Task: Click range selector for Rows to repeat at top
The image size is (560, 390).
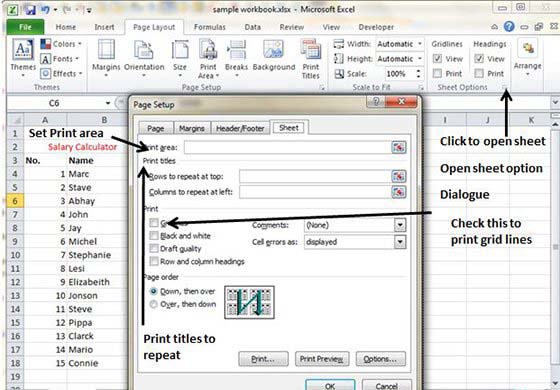Action: 399,176
